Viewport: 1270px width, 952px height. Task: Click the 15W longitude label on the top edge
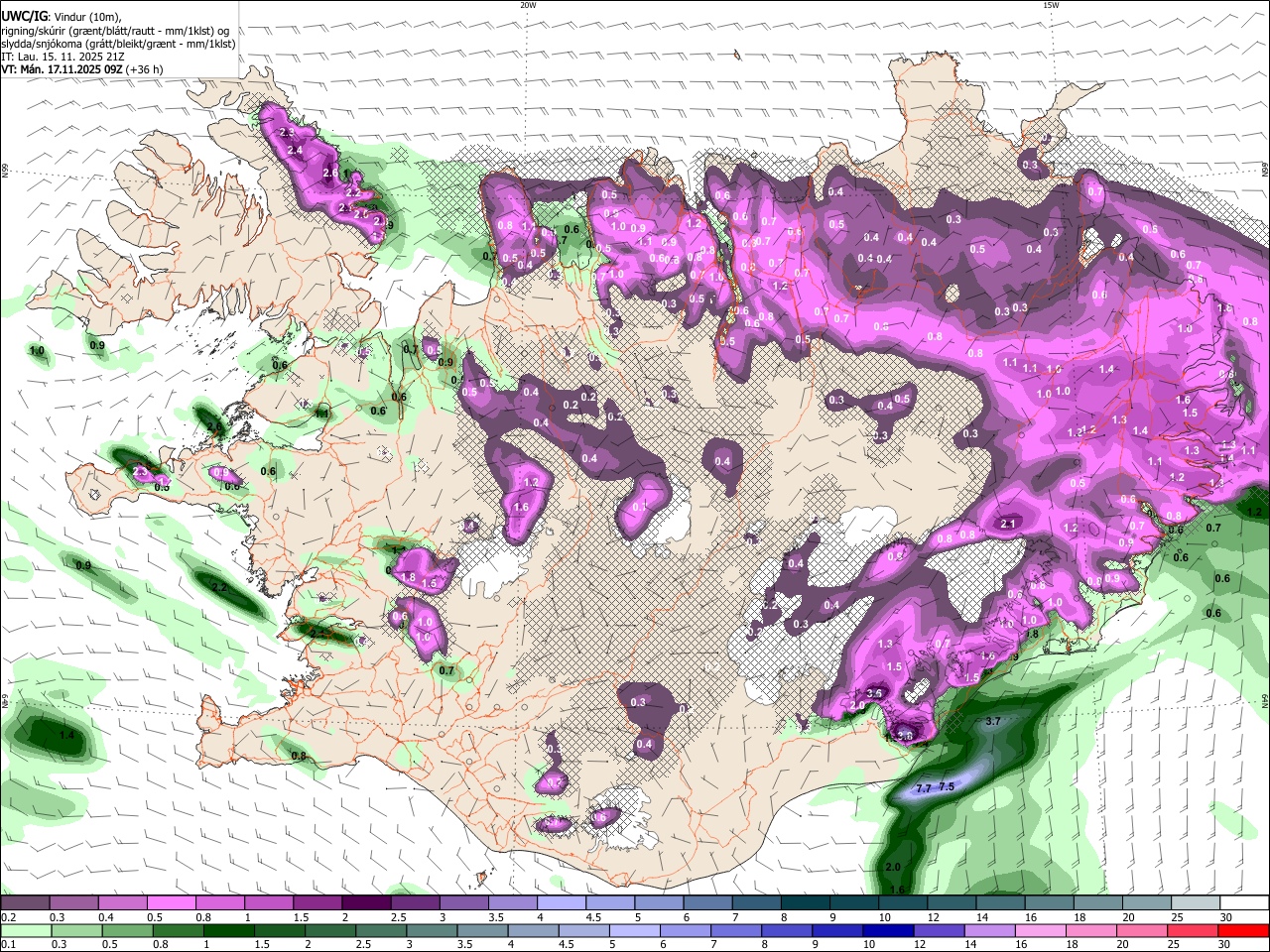[x=1051, y=5]
